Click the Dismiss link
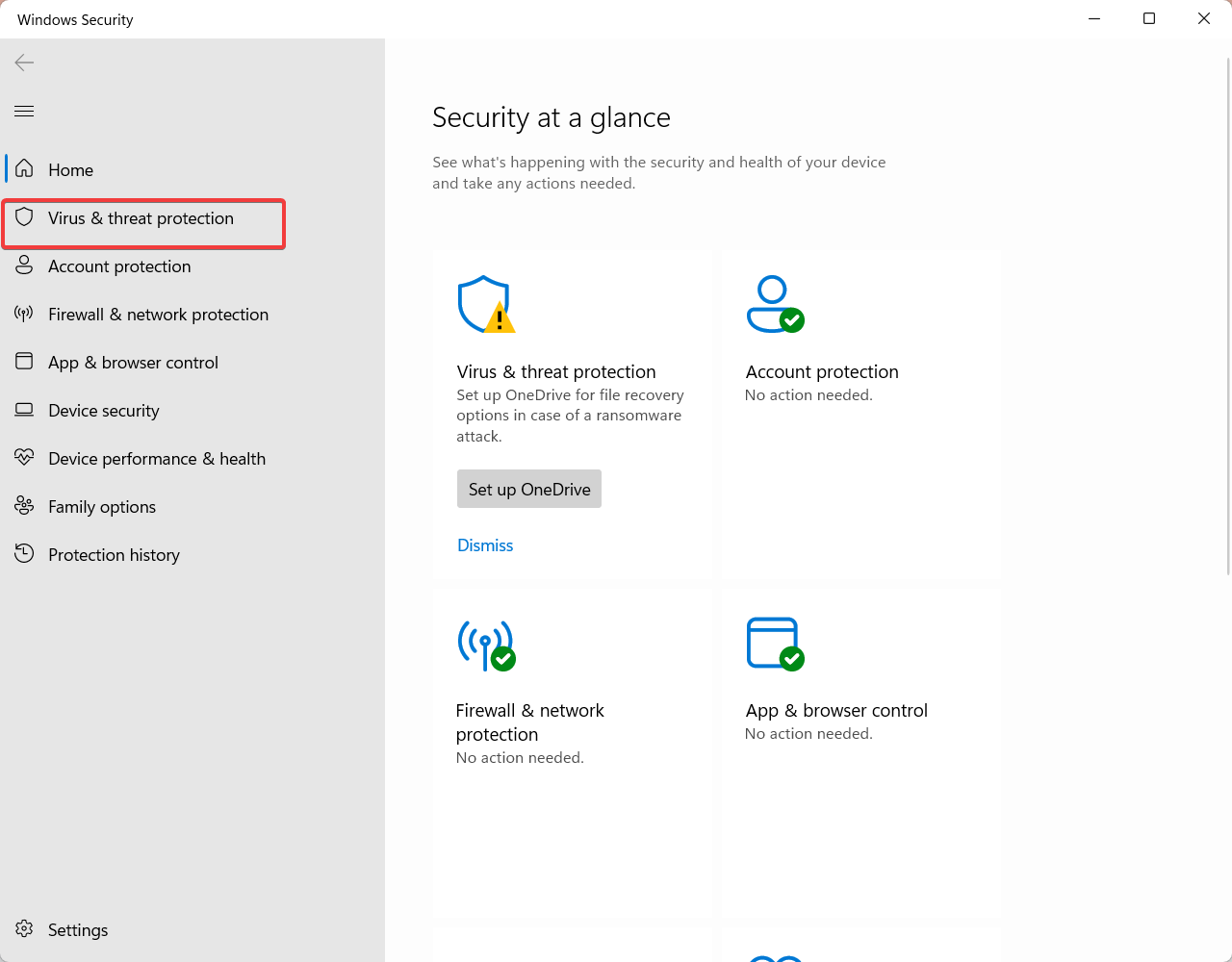This screenshot has height=962, width=1232. (485, 545)
